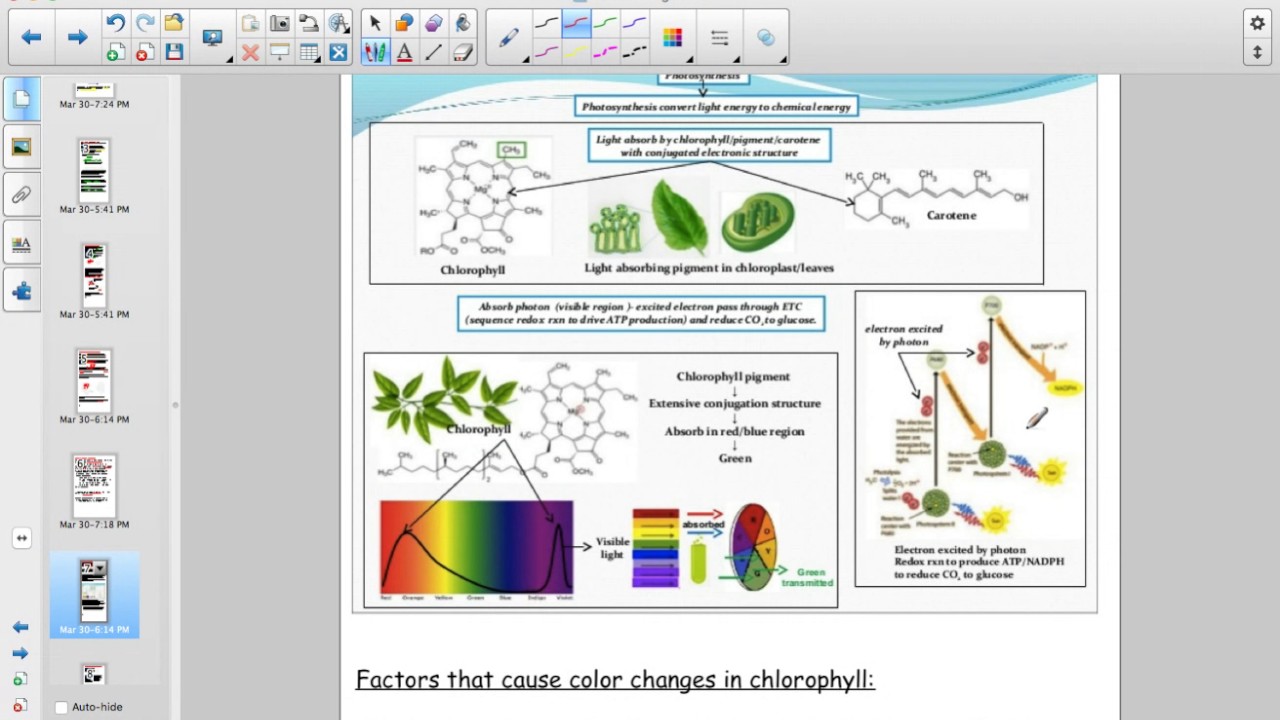Image resolution: width=1280 pixels, height=720 pixels.
Task: Open the selected page thumbnail menu arrow
Action: [x=100, y=568]
